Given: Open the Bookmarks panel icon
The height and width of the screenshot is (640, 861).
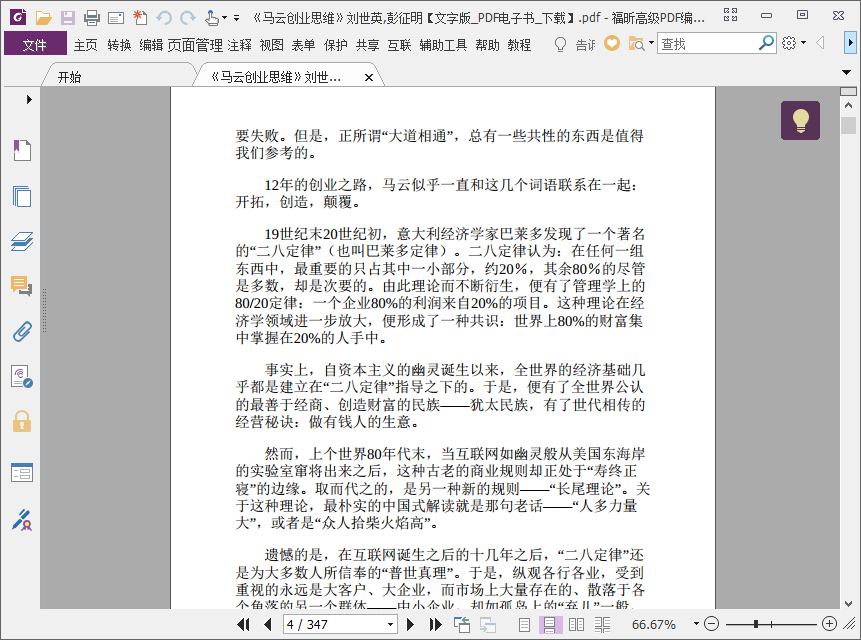Looking at the screenshot, I should (x=22, y=150).
